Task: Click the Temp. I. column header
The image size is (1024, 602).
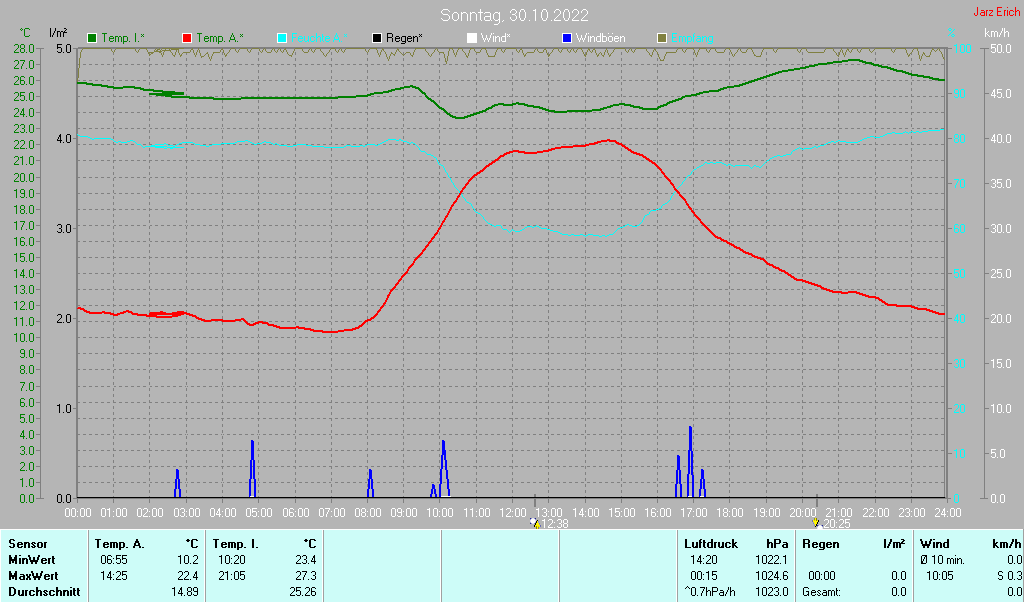Action: [x=235, y=544]
